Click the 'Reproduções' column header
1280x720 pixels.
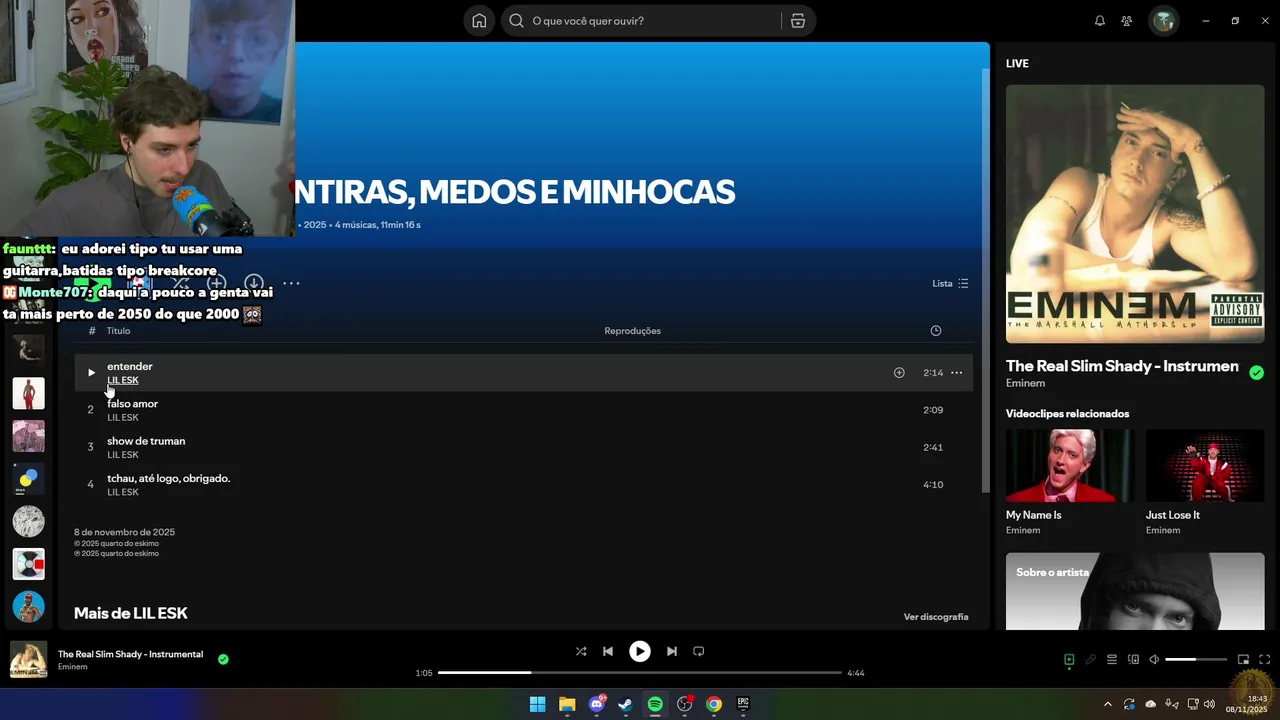point(632,331)
